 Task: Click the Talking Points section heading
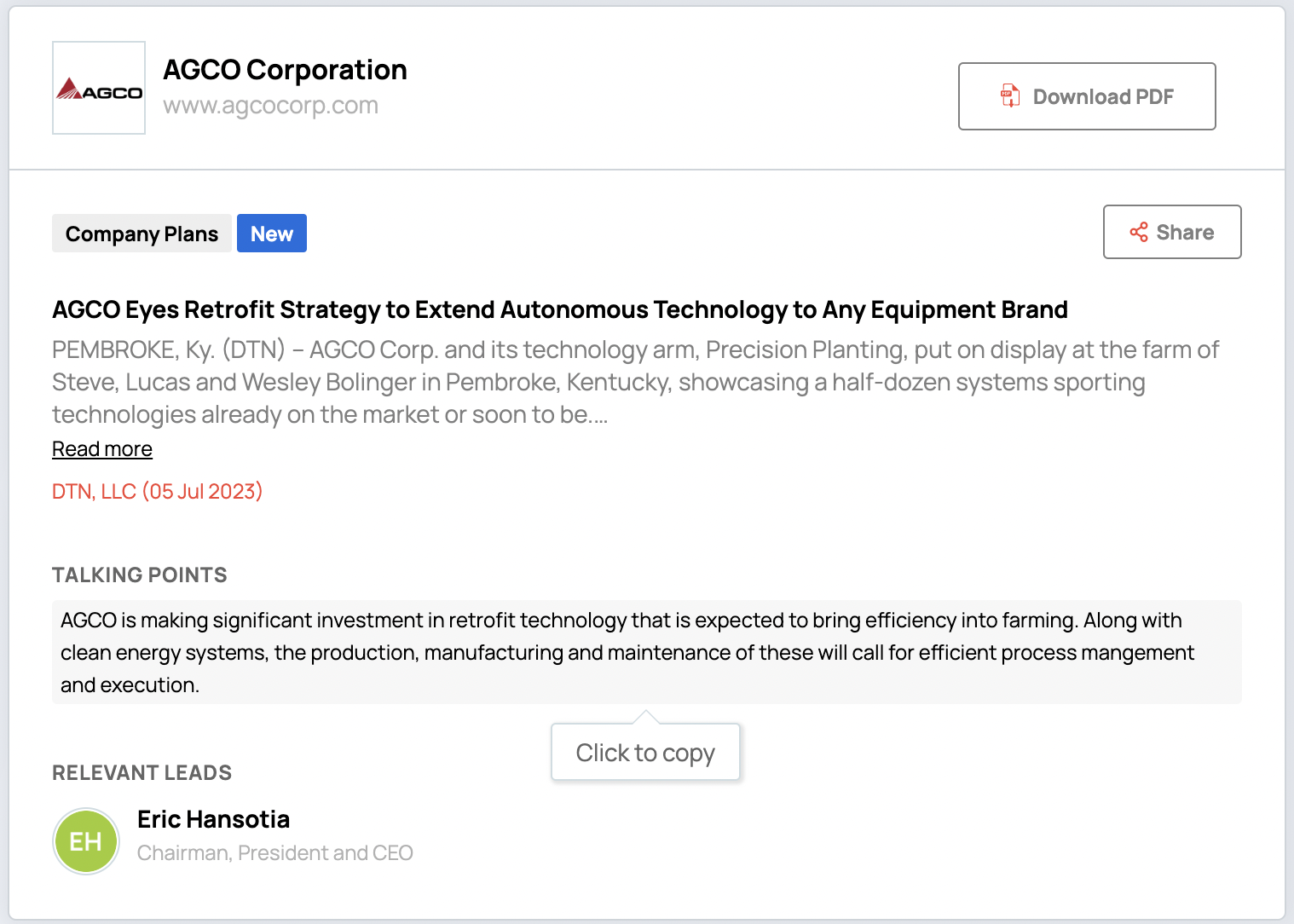point(140,575)
